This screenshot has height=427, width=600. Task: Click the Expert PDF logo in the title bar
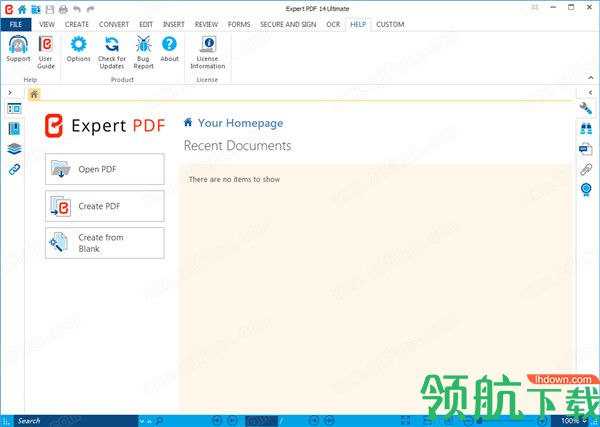point(8,9)
